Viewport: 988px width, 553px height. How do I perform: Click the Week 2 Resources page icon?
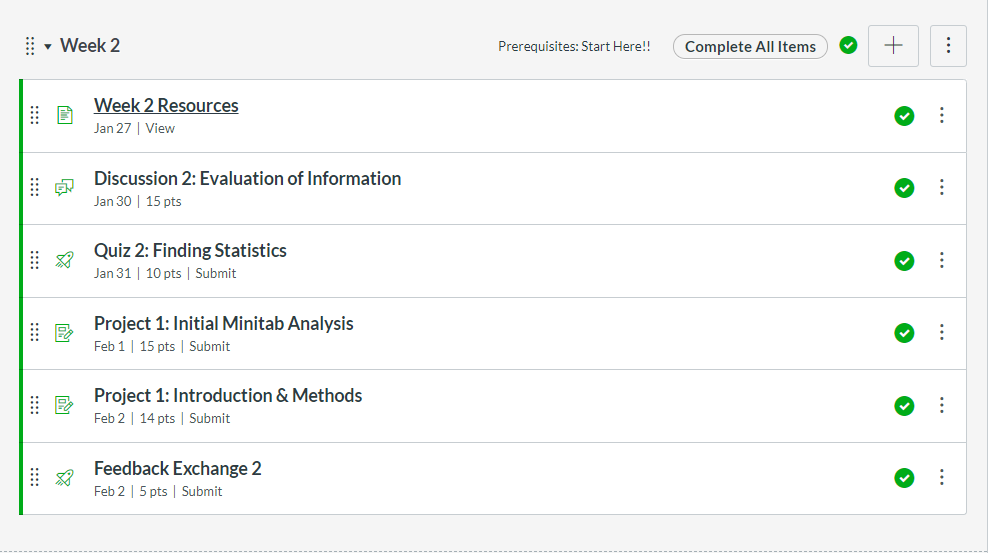click(x=65, y=115)
